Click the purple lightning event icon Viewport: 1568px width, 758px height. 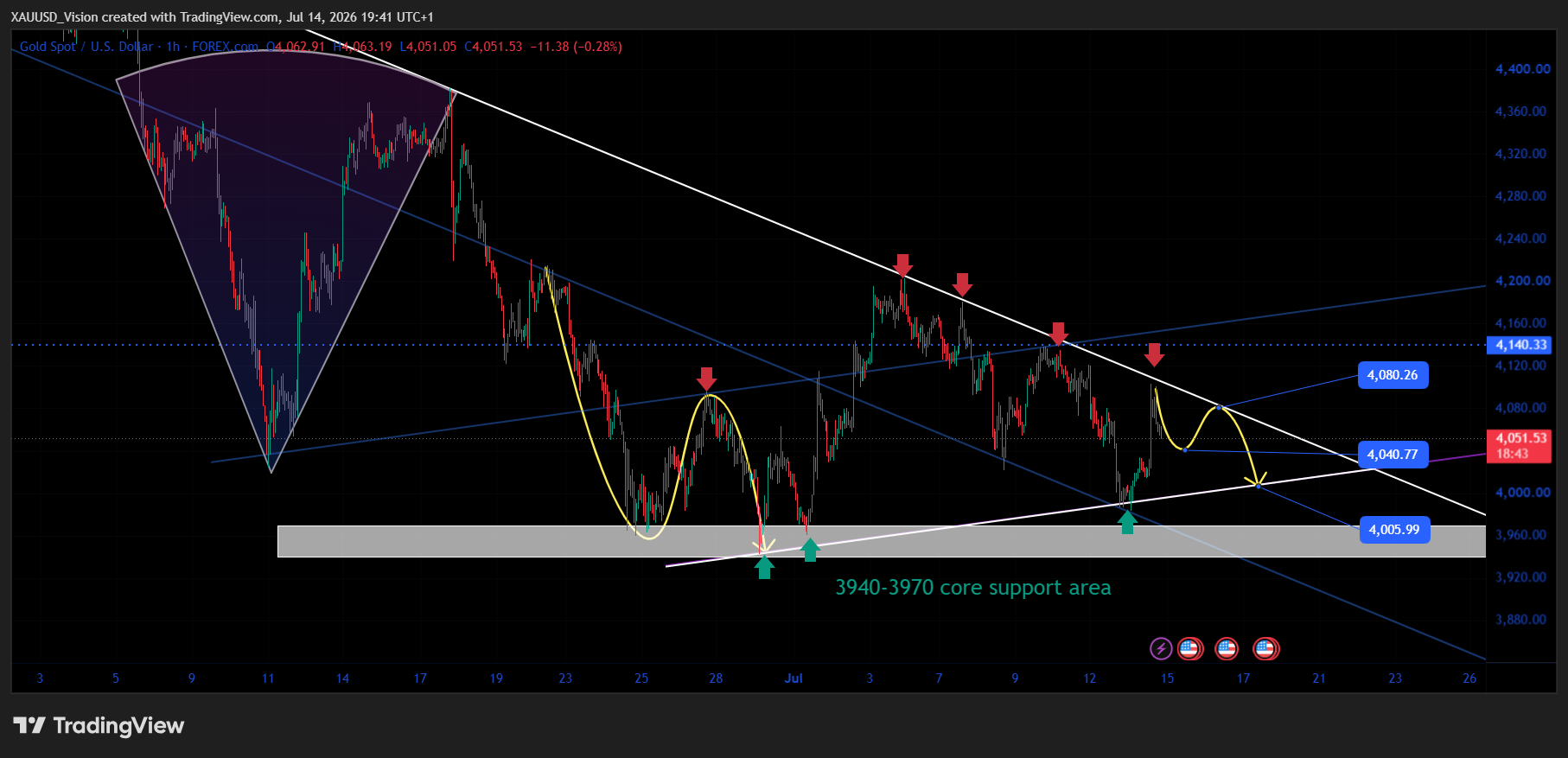click(x=1161, y=648)
